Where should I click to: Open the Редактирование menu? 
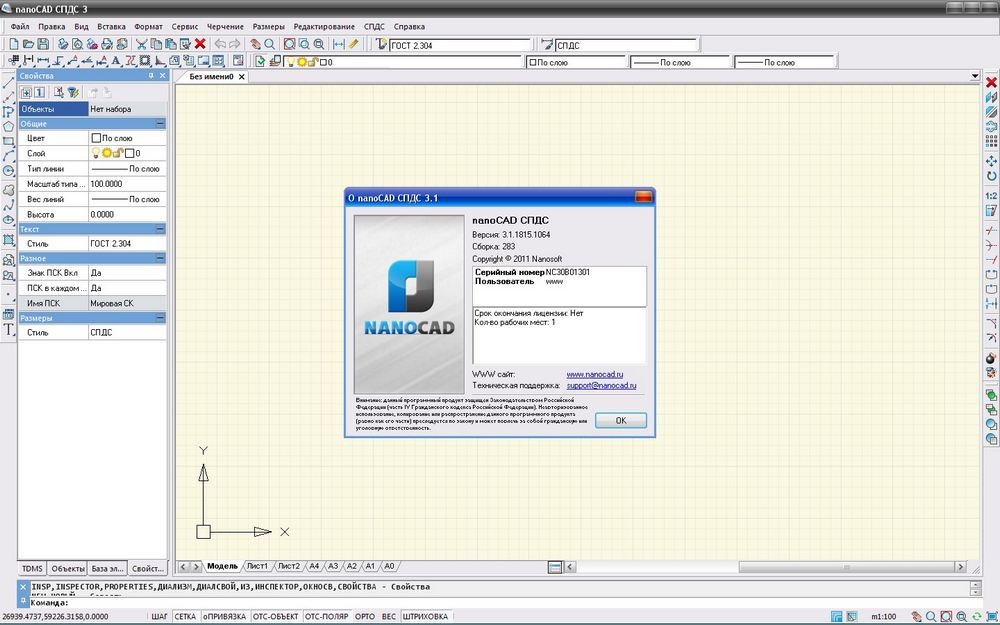pos(324,27)
